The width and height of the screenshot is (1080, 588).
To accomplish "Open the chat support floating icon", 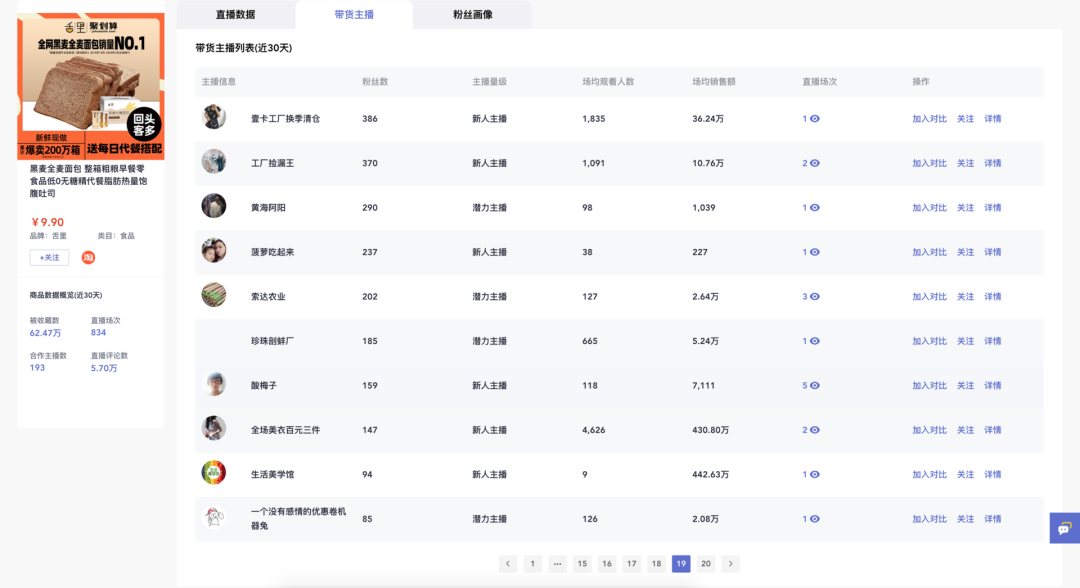I will pyautogui.click(x=1065, y=528).
